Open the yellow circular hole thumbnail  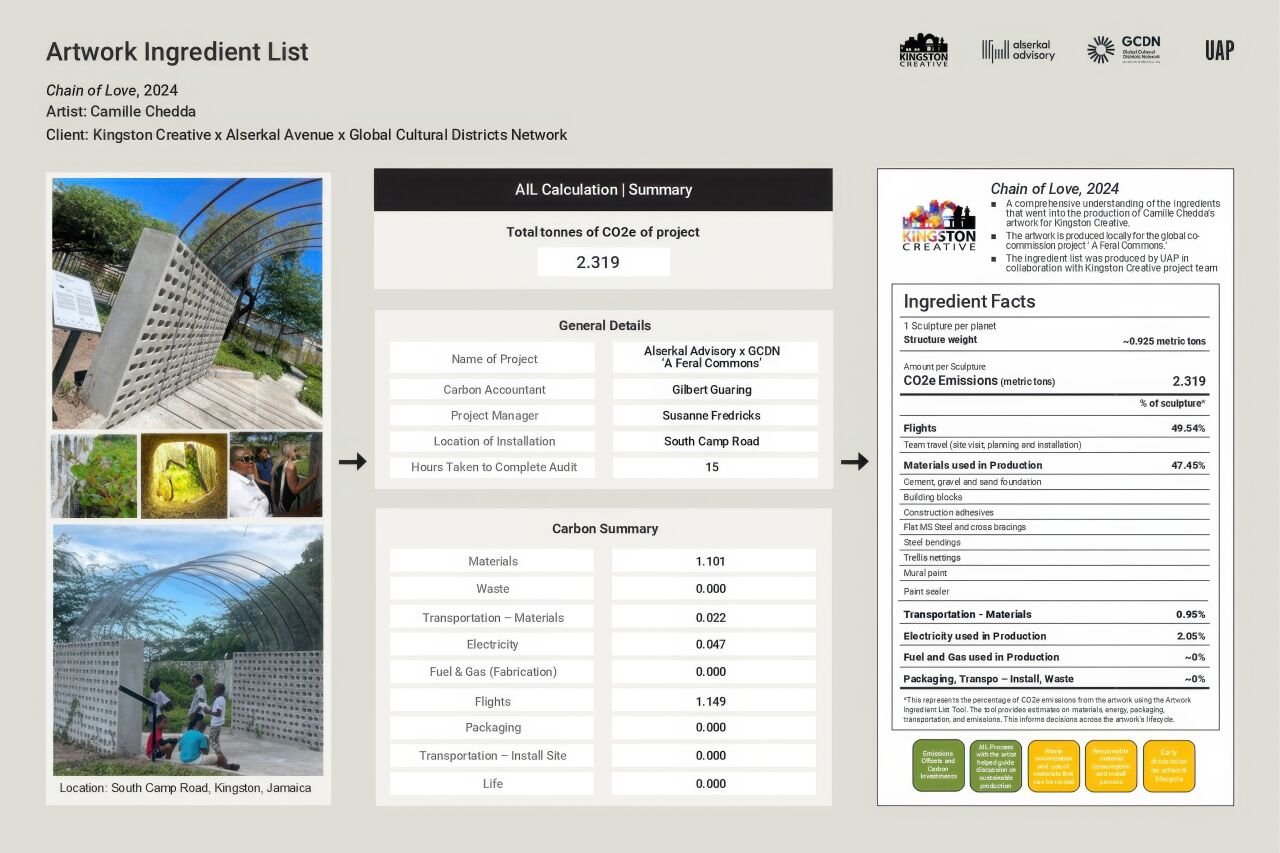tap(183, 475)
